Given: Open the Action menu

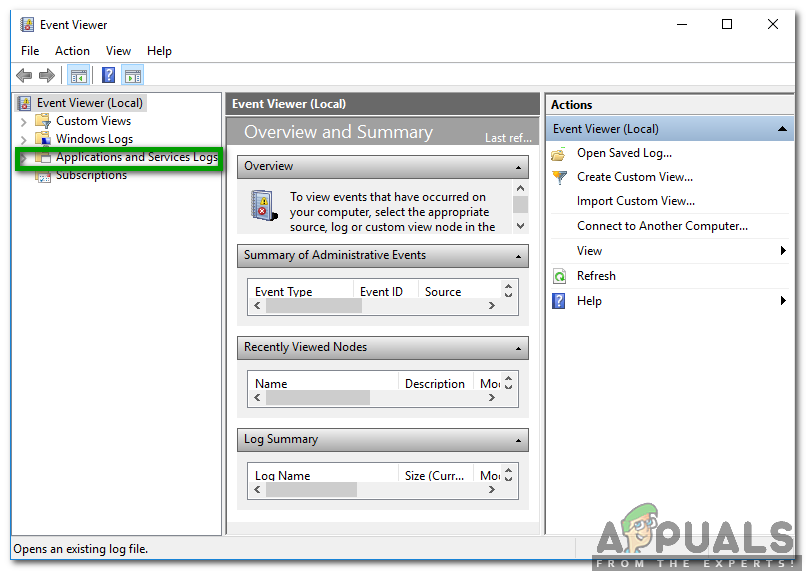Looking at the screenshot, I should pyautogui.click(x=72, y=51).
